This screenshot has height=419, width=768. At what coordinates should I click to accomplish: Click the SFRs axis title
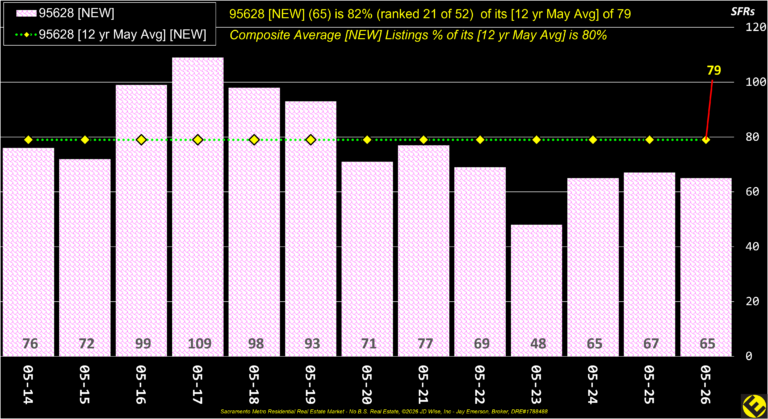743,12
